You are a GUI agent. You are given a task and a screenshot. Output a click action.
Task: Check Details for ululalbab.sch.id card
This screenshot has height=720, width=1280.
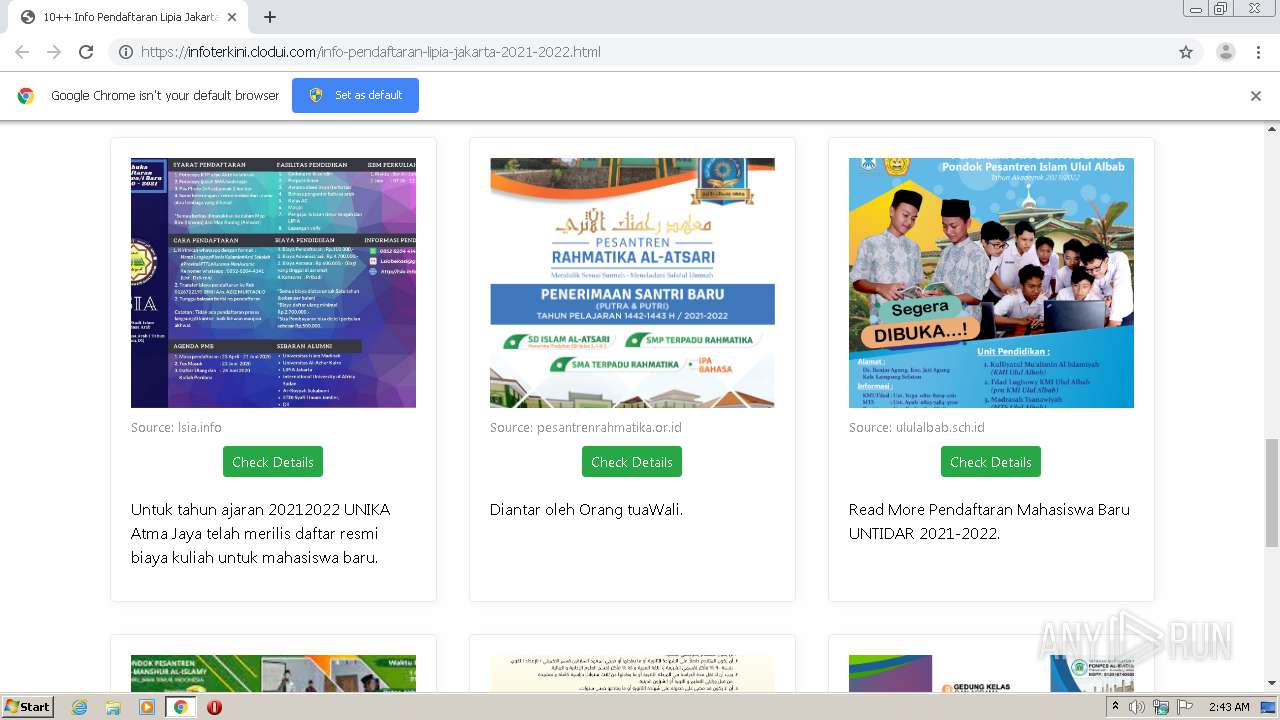[991, 462]
